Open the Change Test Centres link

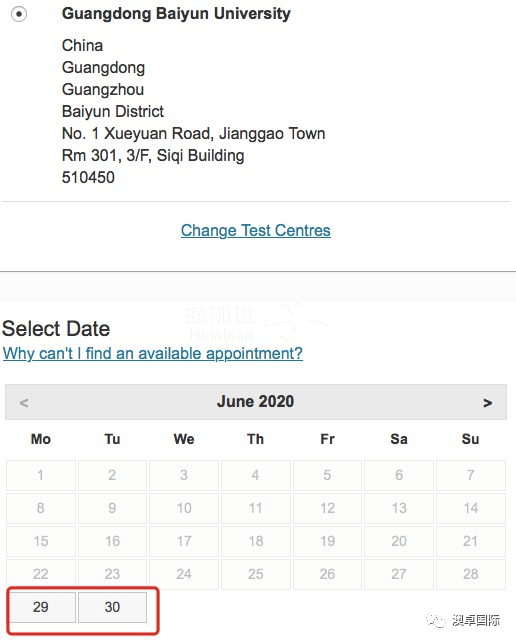coord(256,230)
